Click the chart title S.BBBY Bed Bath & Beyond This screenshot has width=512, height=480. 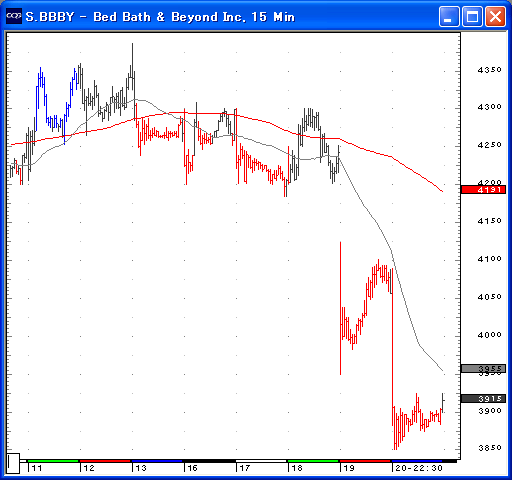(160, 17)
